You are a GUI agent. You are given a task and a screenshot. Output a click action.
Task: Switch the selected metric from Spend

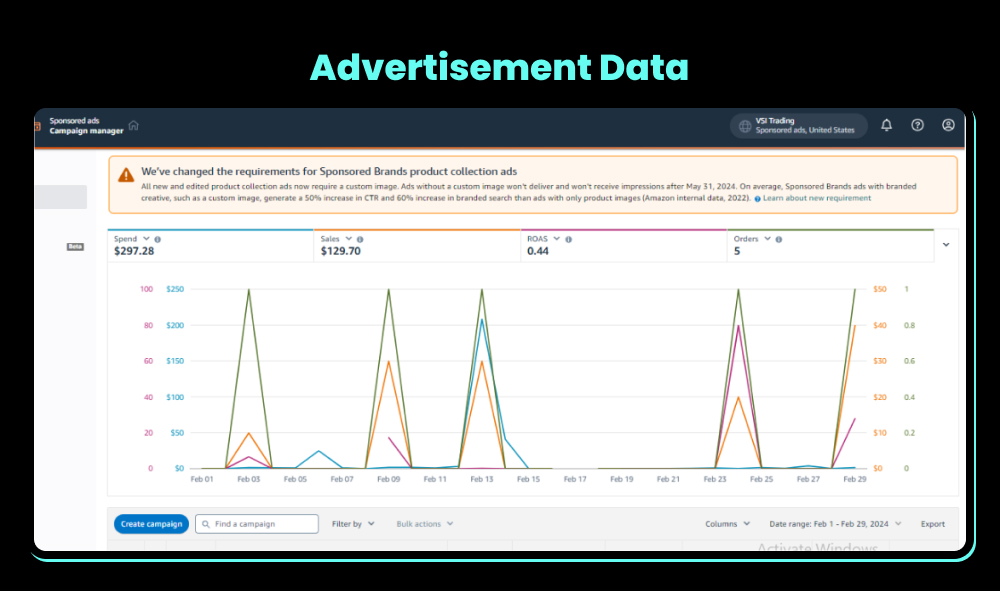click(x=145, y=238)
